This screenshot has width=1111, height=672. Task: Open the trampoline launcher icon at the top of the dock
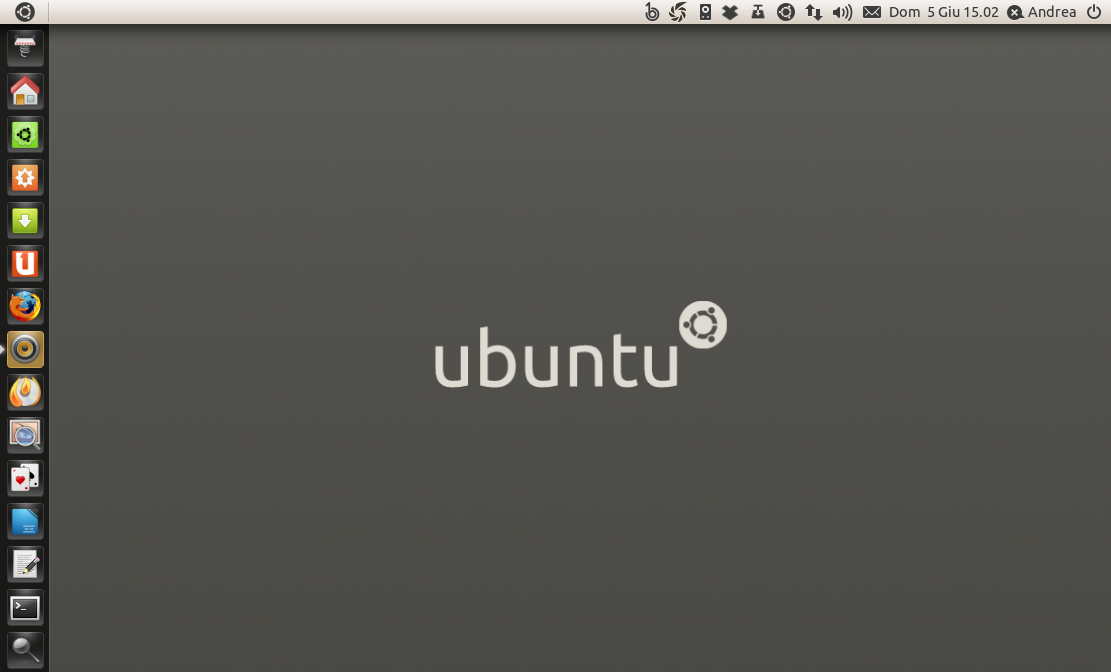[x=26, y=48]
